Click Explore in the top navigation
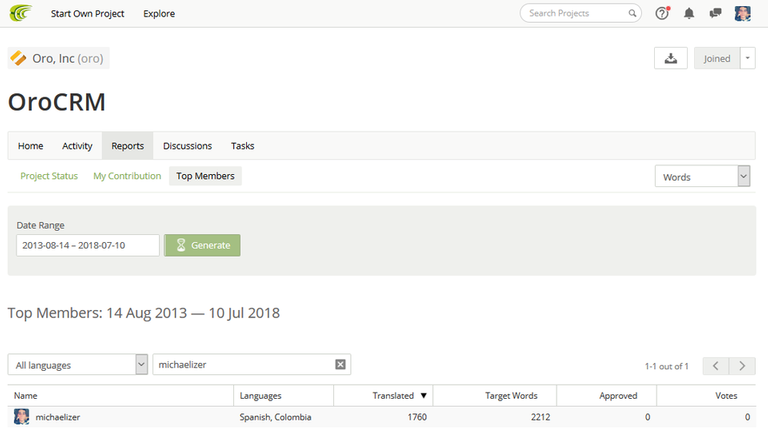768x438 pixels. 159,13
